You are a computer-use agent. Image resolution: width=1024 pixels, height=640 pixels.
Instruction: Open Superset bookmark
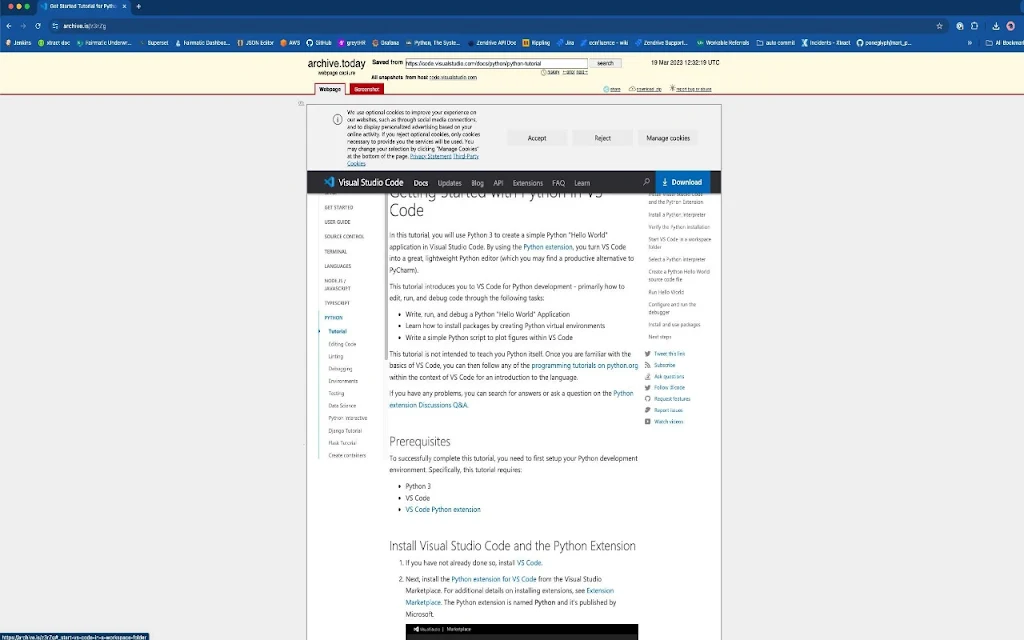[x=154, y=43]
